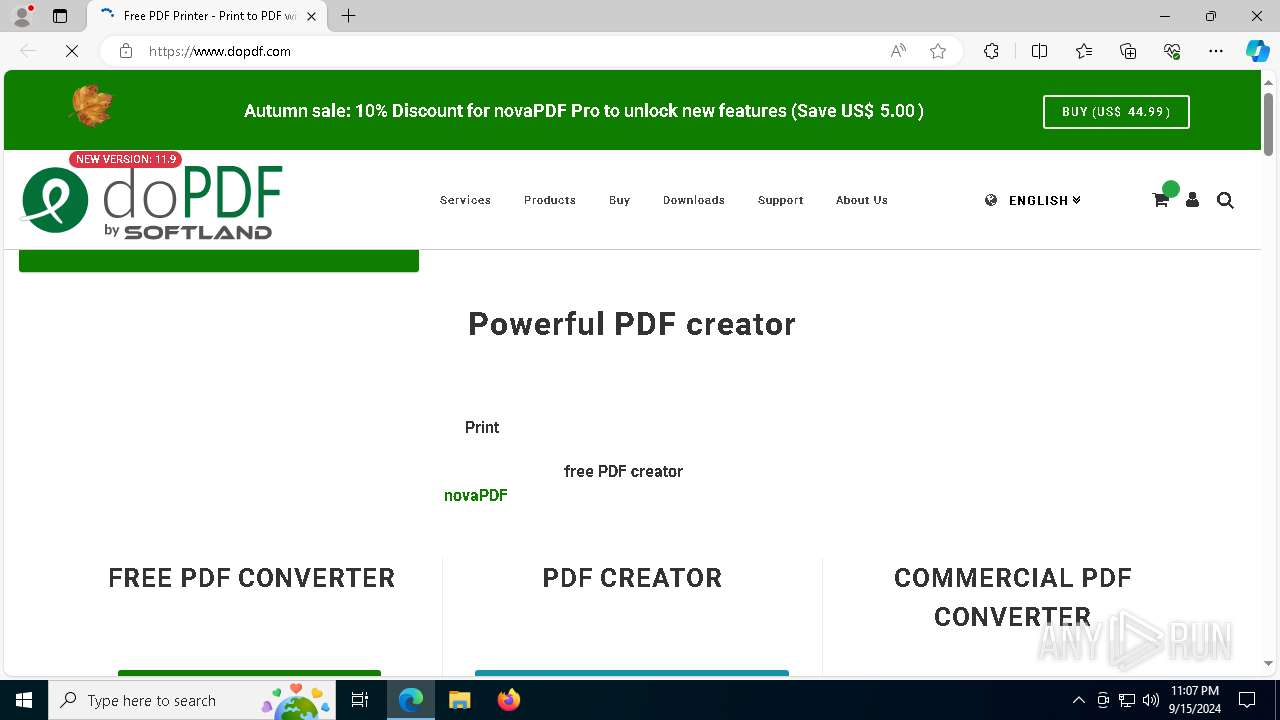Open the shopping cart icon

point(1160,200)
